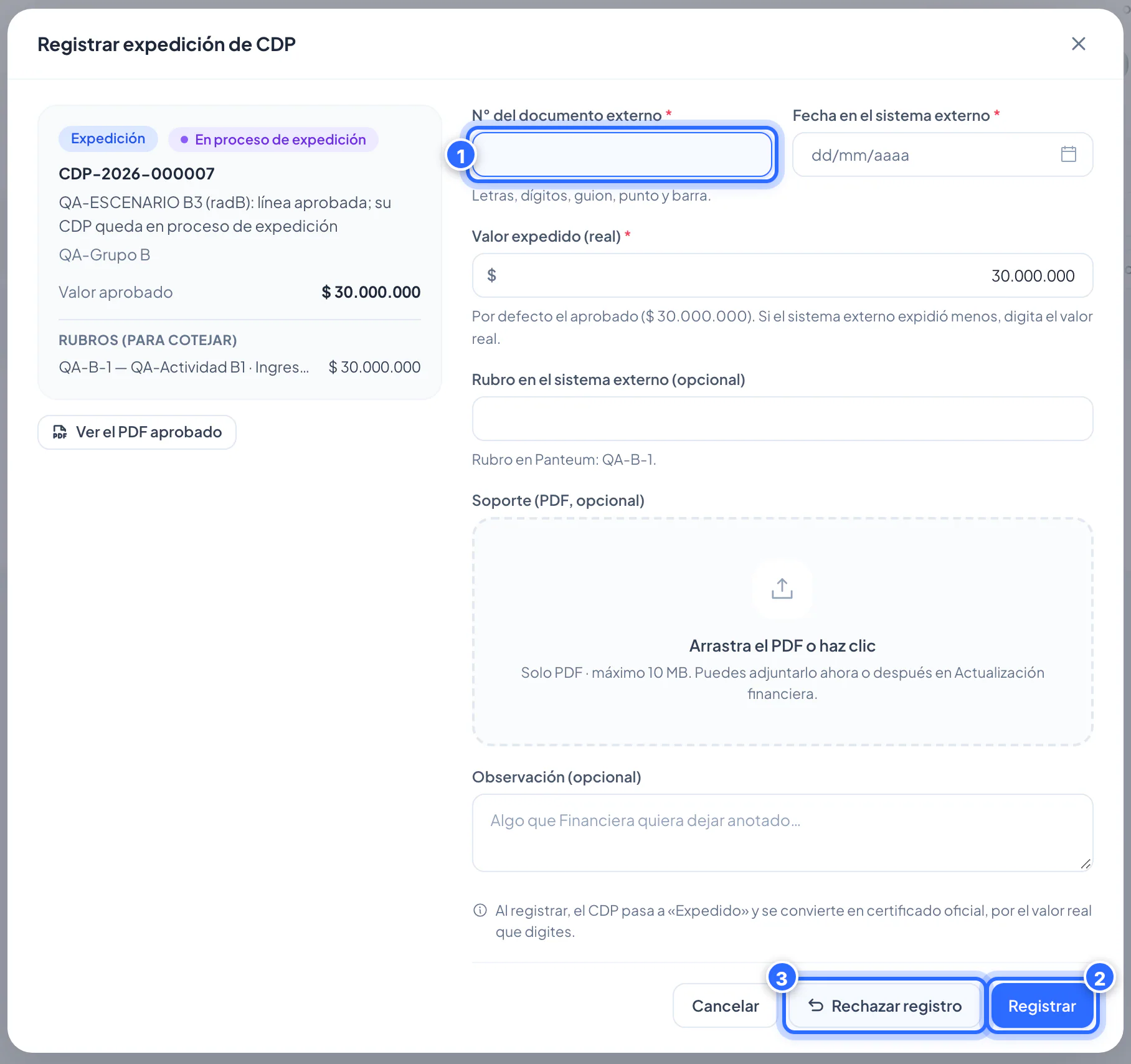
Task: Close the Registrar expedición de CDP dialog
Action: [x=1078, y=44]
